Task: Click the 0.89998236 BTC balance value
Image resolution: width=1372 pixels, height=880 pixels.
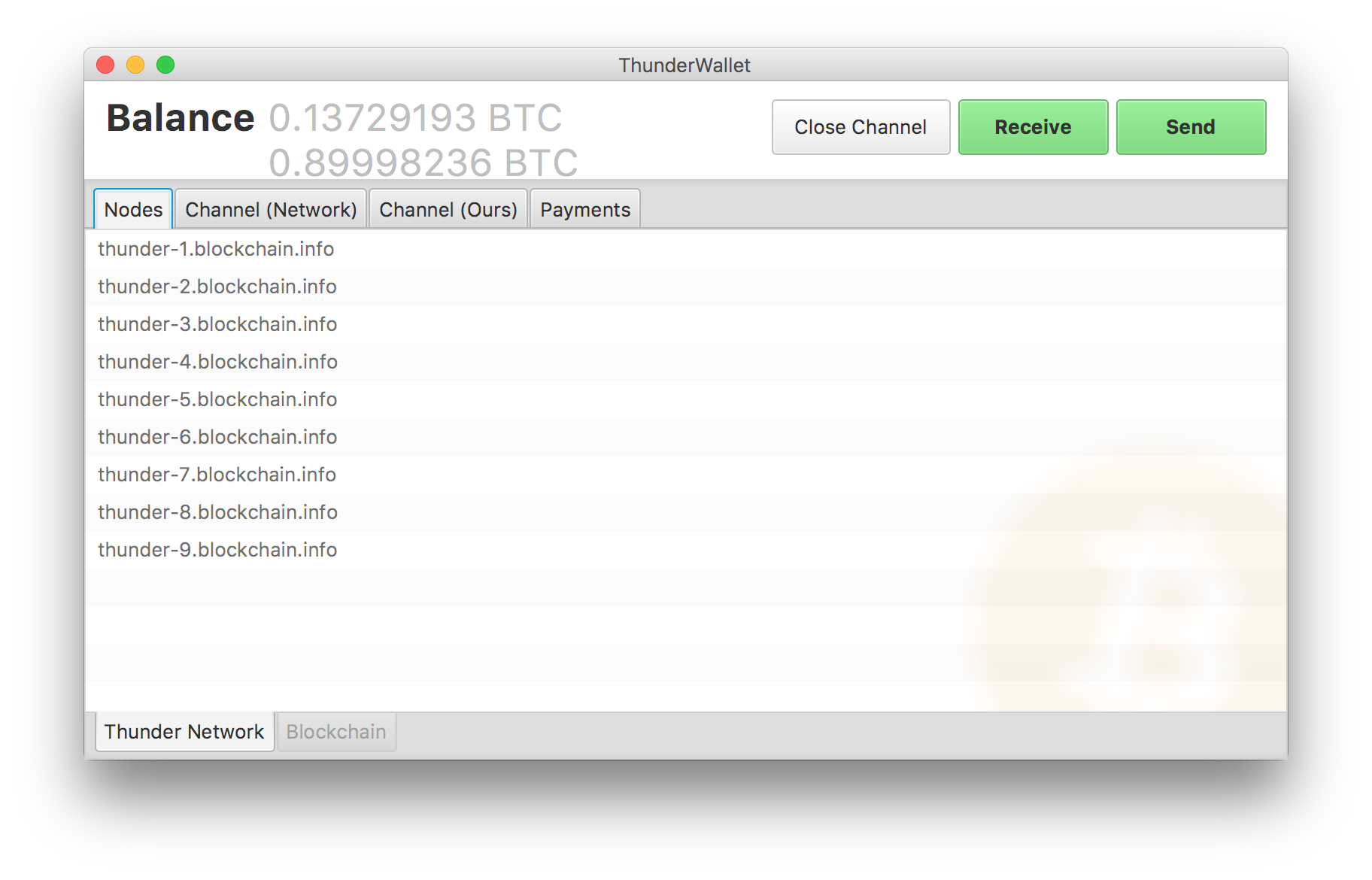Action: 423,162
